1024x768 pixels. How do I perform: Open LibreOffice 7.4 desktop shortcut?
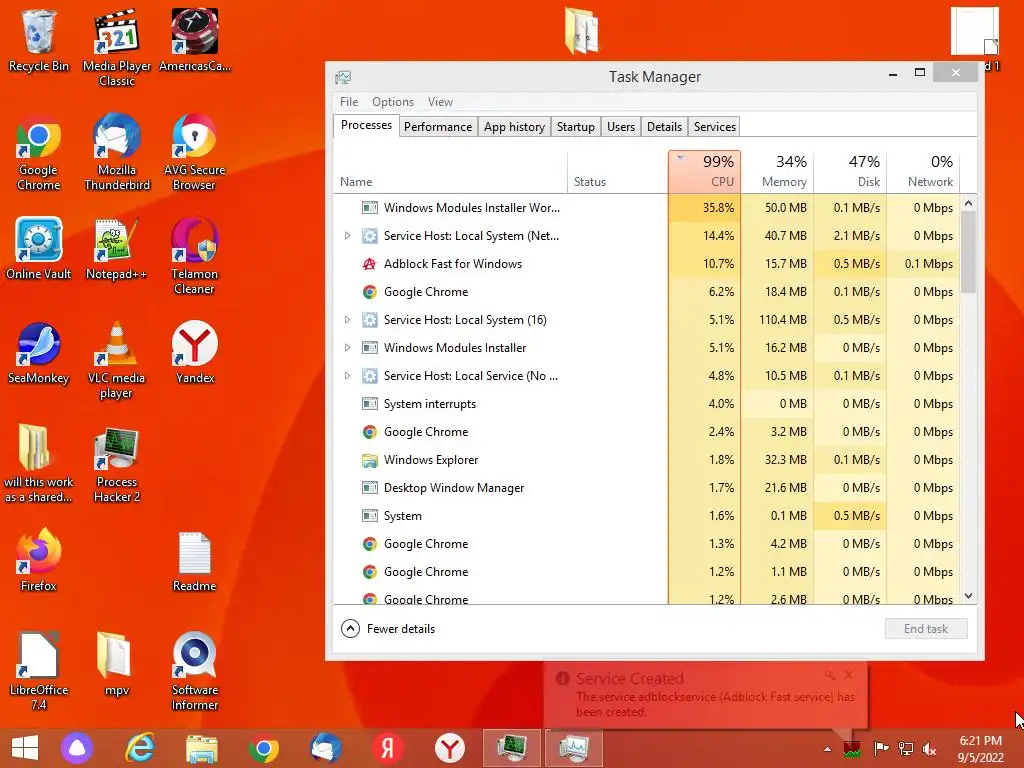pyautogui.click(x=39, y=671)
